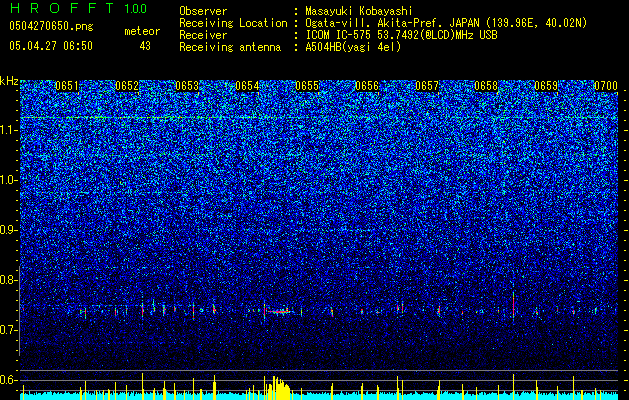Click the 0655 time marker
629x400 pixels.
click(307, 86)
